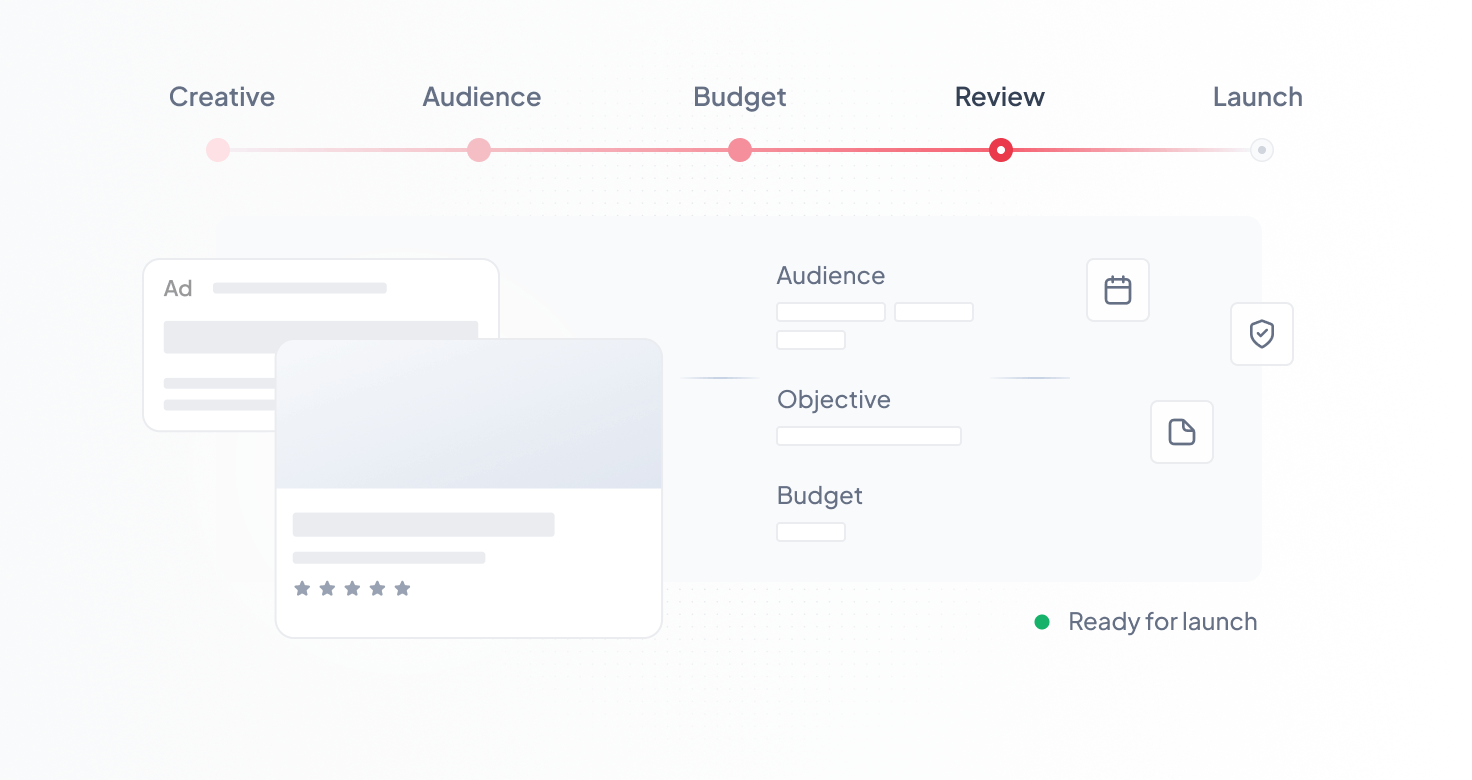Click the green status dot indicator

click(1042, 621)
